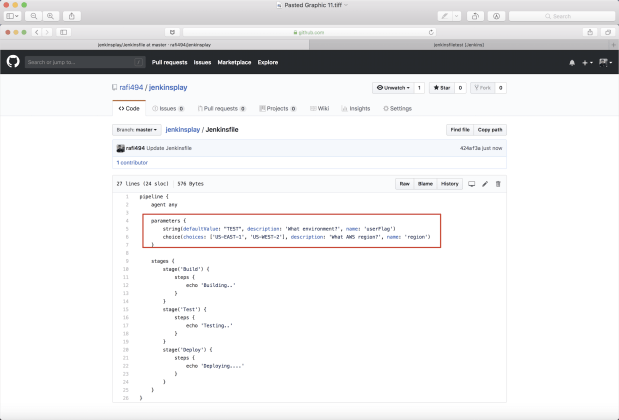Reload the page in Safari
The width and height of the screenshot is (619, 420).
[x=431, y=32]
